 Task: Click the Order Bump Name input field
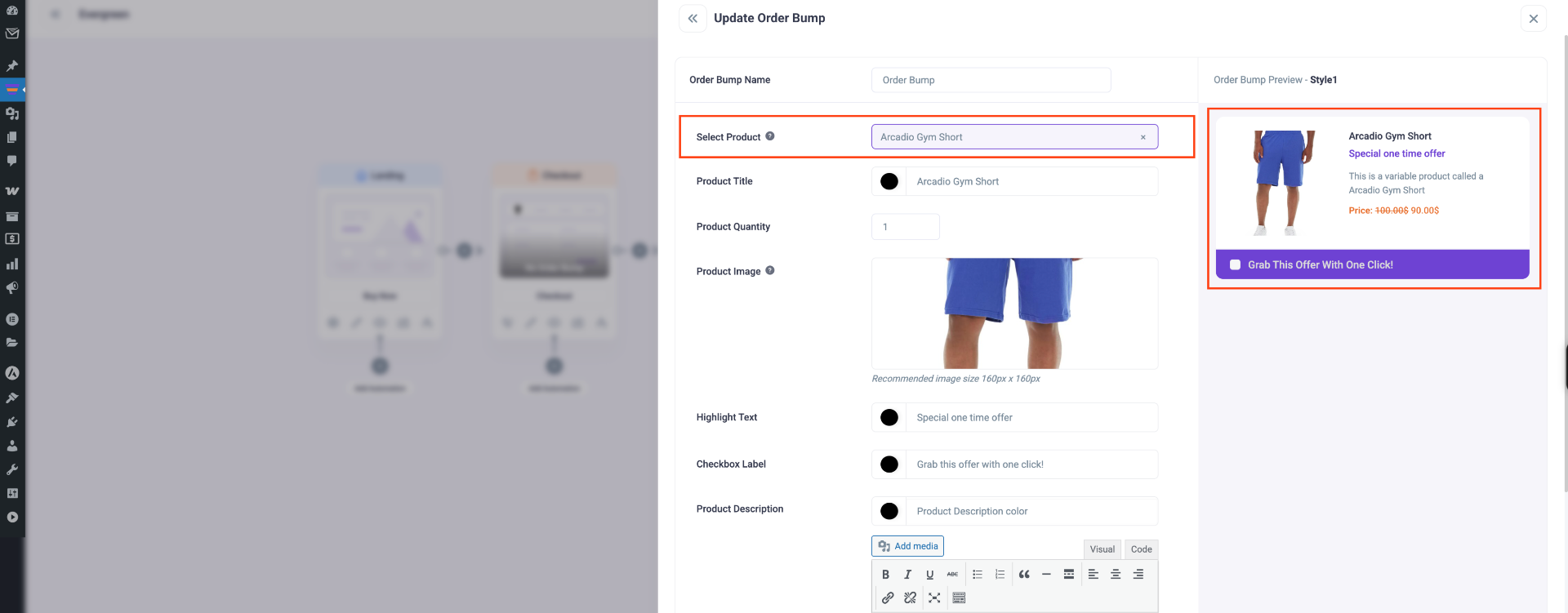click(x=991, y=80)
